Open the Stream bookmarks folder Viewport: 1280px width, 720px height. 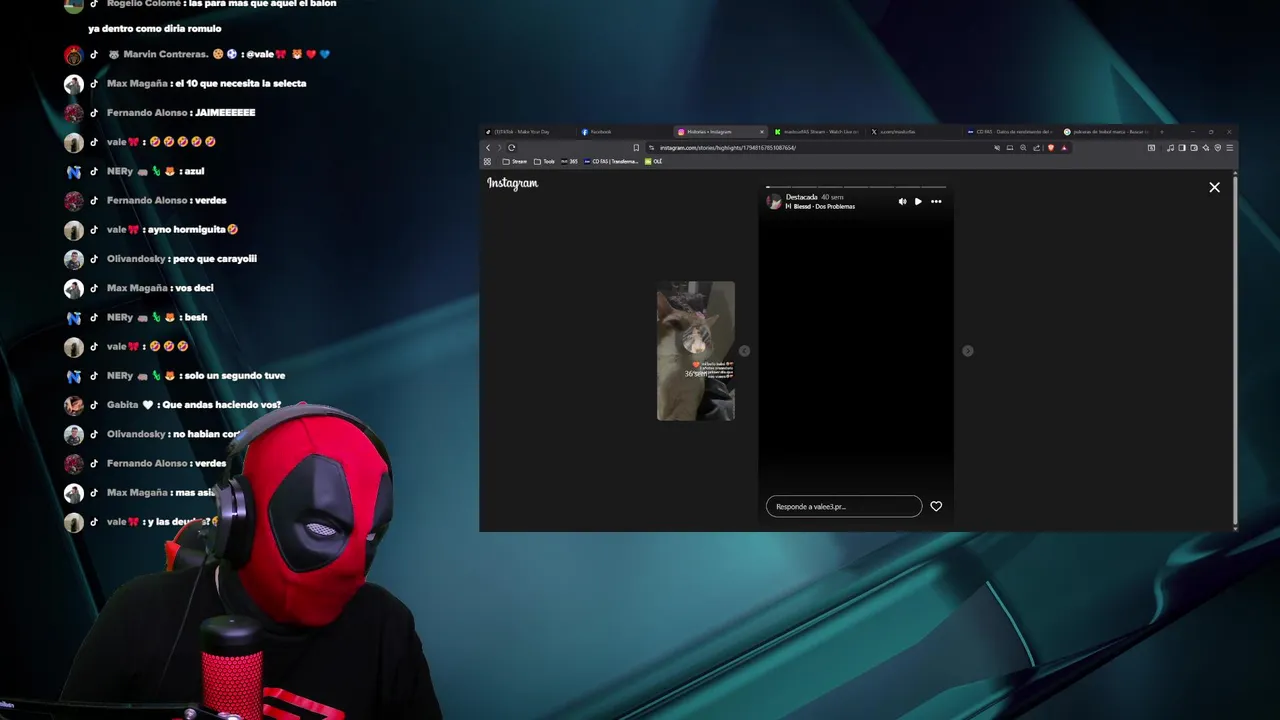(515, 161)
